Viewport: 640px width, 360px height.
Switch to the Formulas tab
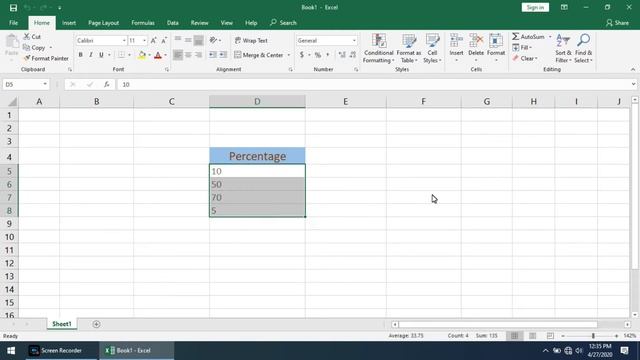143,23
